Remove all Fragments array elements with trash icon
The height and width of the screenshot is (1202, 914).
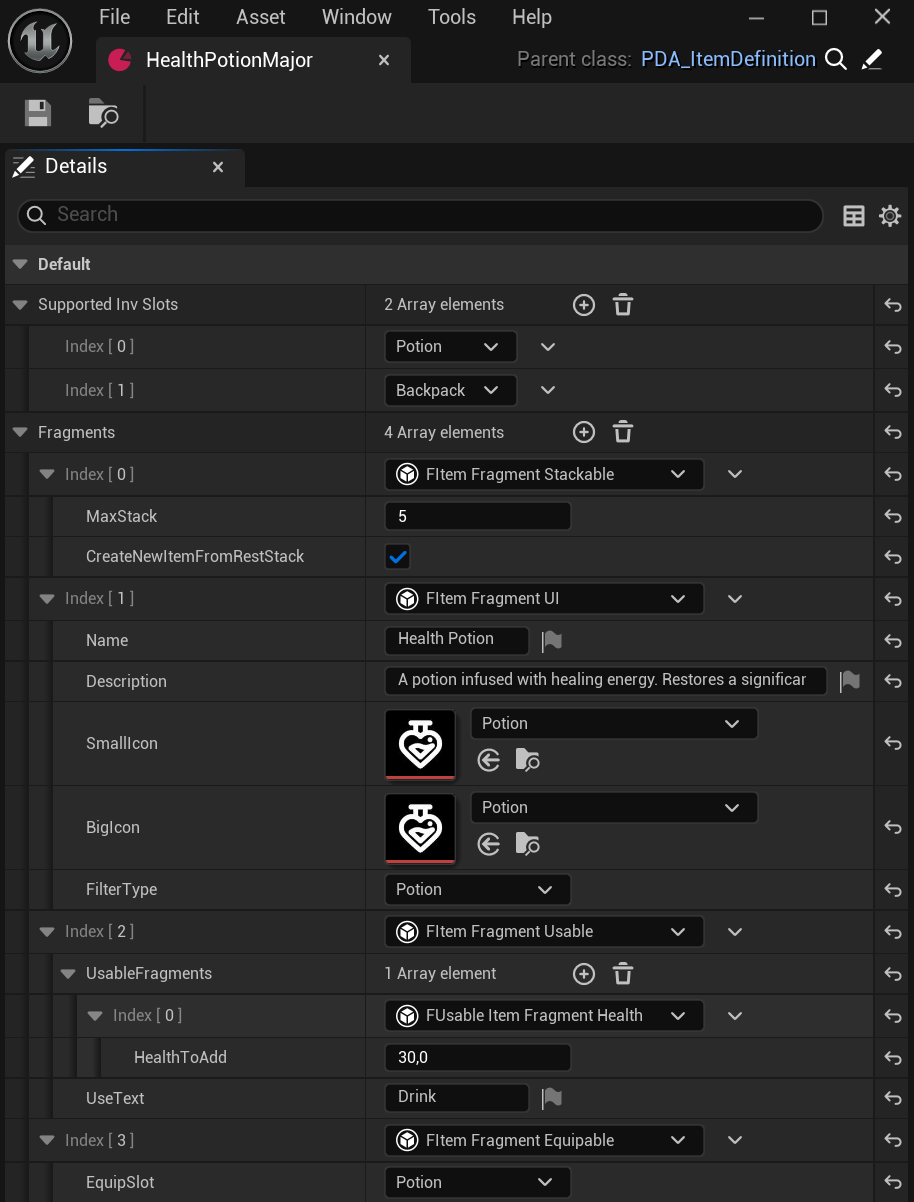(623, 433)
